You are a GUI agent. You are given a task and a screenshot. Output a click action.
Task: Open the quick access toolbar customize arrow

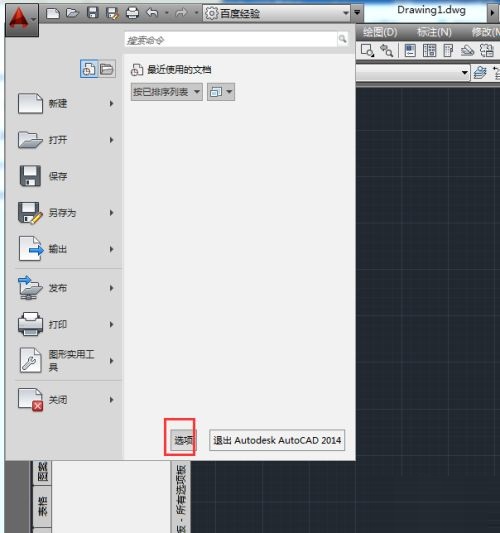(357, 13)
